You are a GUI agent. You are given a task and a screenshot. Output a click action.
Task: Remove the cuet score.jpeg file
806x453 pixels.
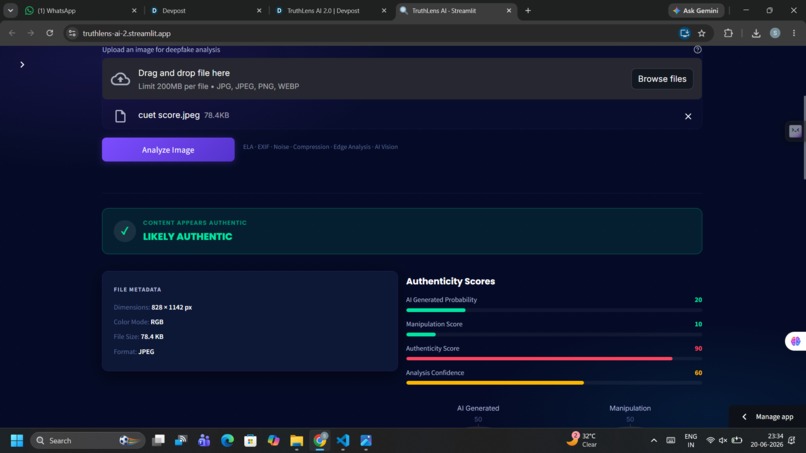[x=688, y=116]
